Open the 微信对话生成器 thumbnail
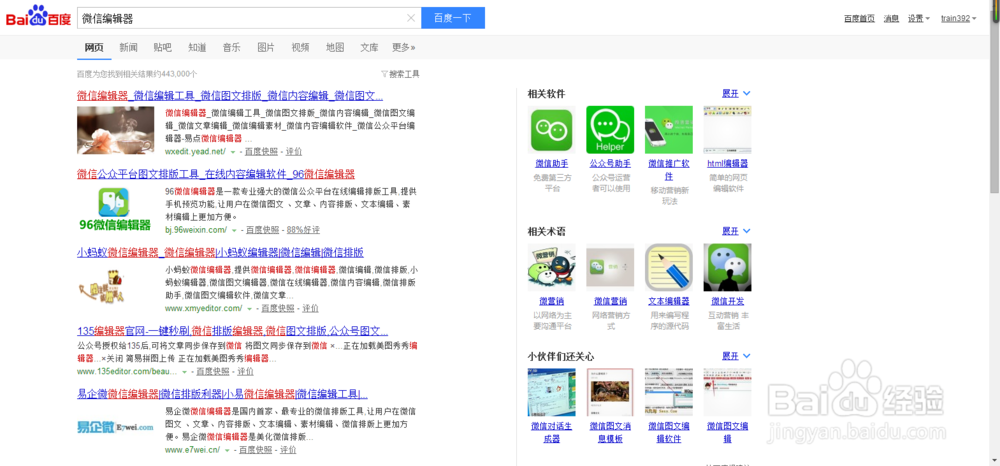Viewport: 1000px width, 466px height. (x=552, y=392)
